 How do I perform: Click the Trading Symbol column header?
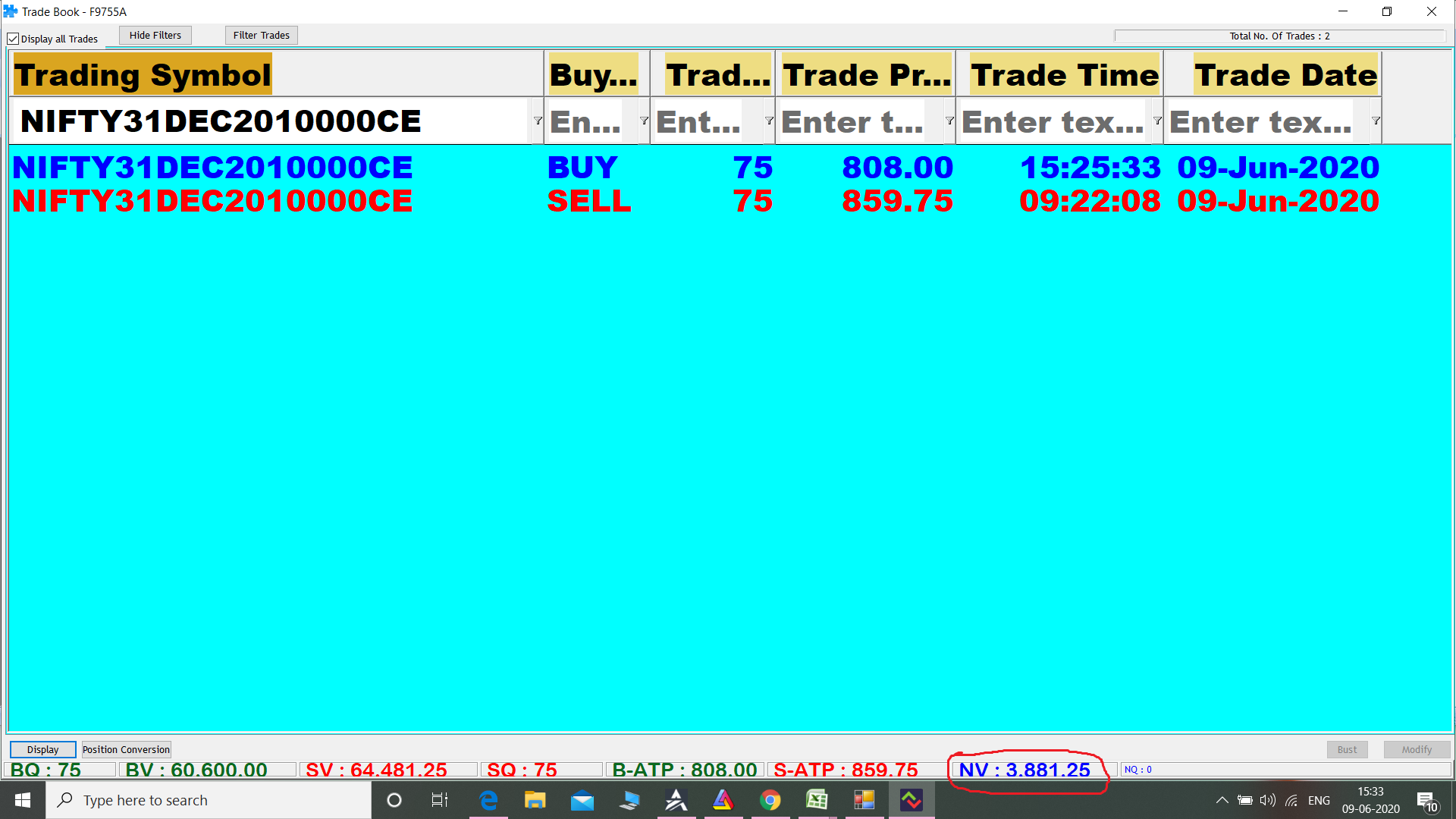point(143,74)
